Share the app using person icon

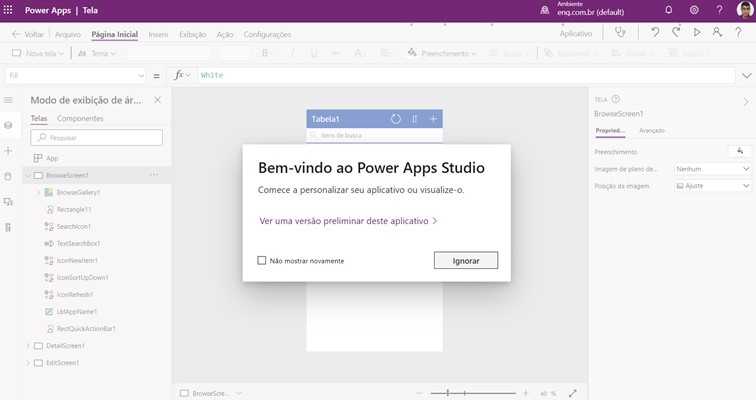point(717,32)
